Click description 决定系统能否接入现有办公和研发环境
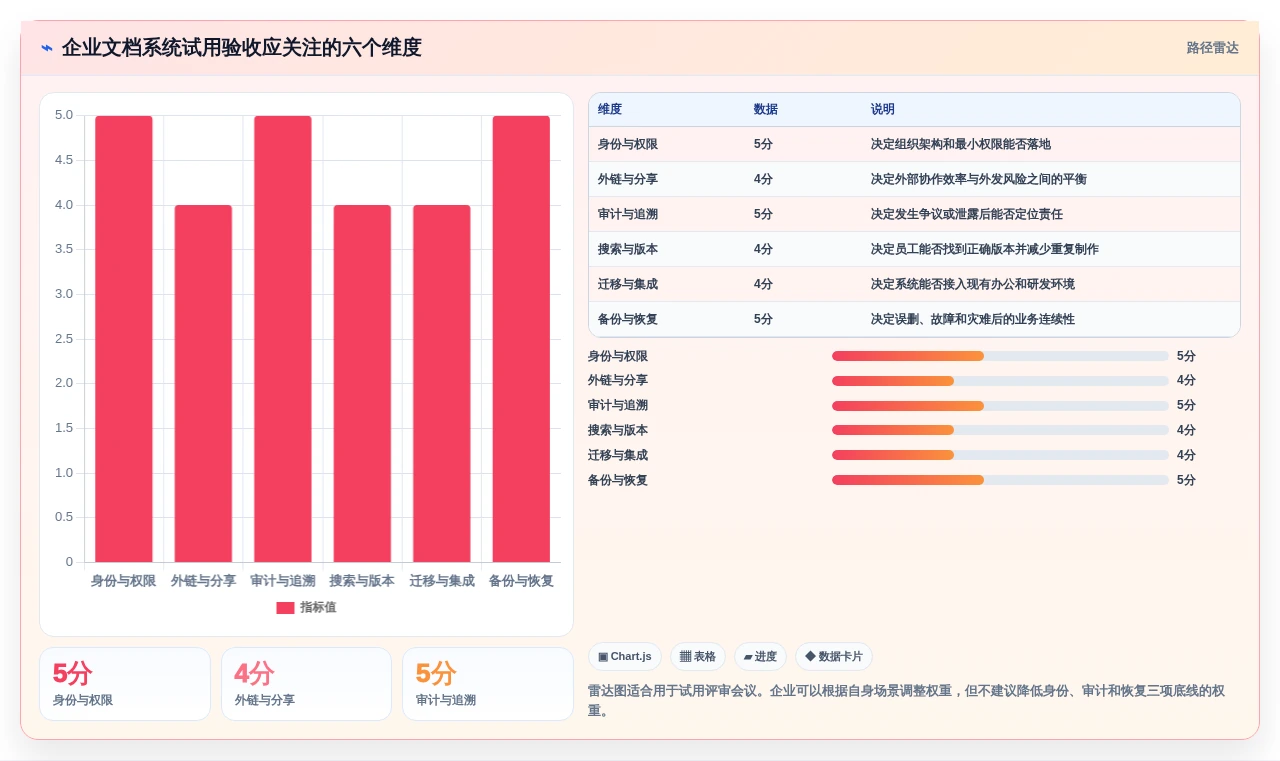This screenshot has width=1280, height=761. coord(972,284)
